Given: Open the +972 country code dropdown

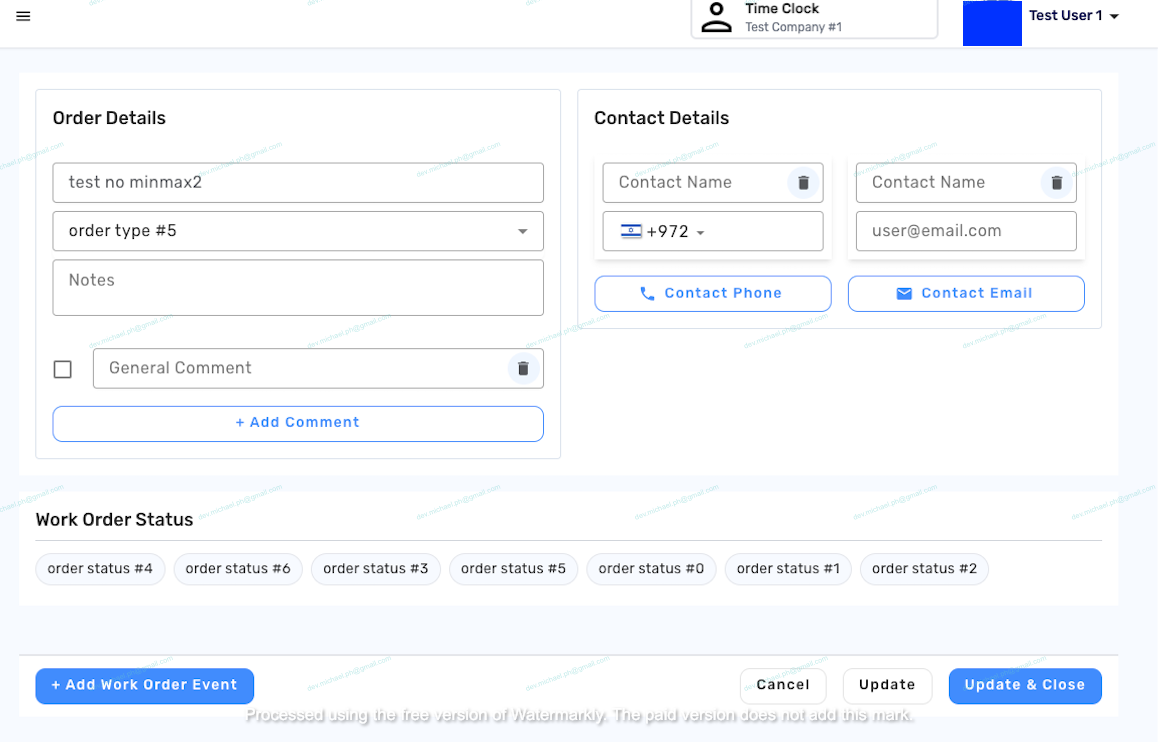Looking at the screenshot, I should pyautogui.click(x=700, y=232).
